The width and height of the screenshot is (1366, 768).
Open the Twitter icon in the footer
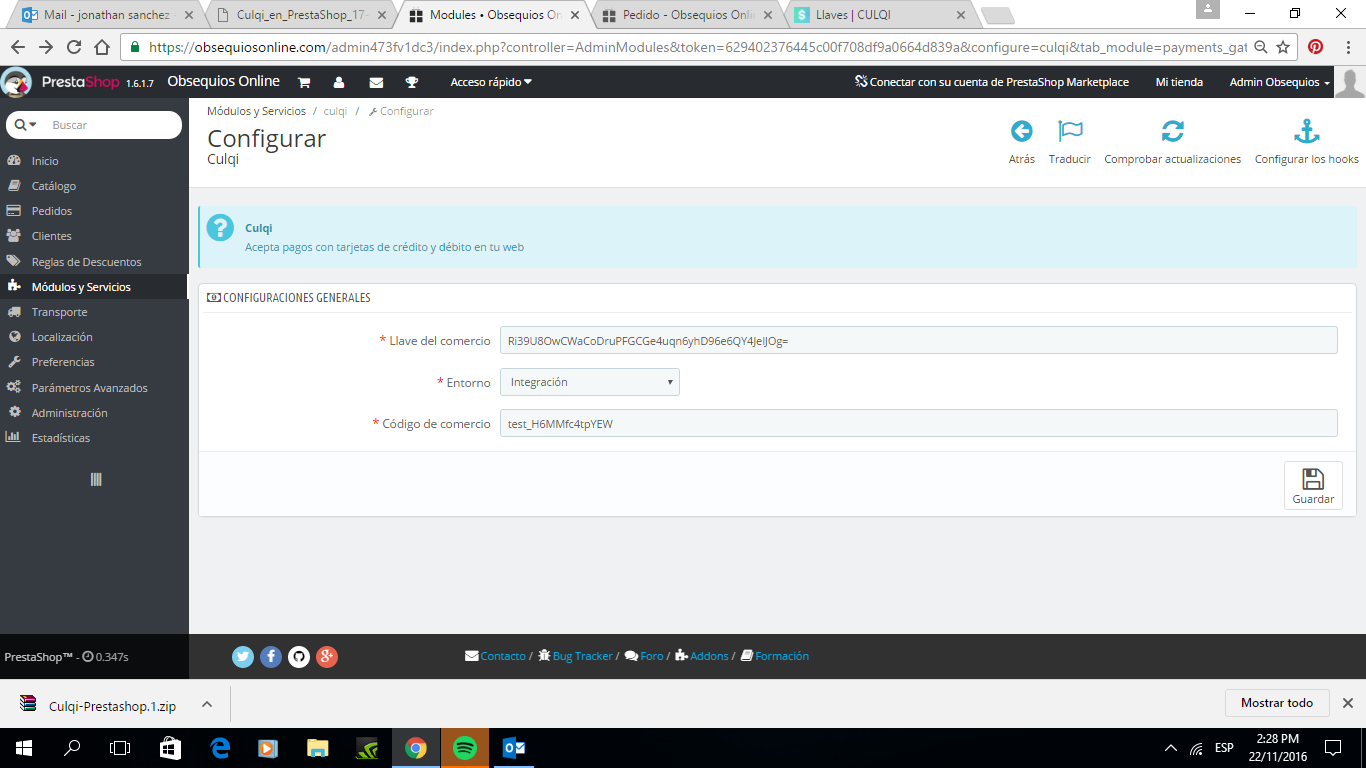click(x=243, y=657)
